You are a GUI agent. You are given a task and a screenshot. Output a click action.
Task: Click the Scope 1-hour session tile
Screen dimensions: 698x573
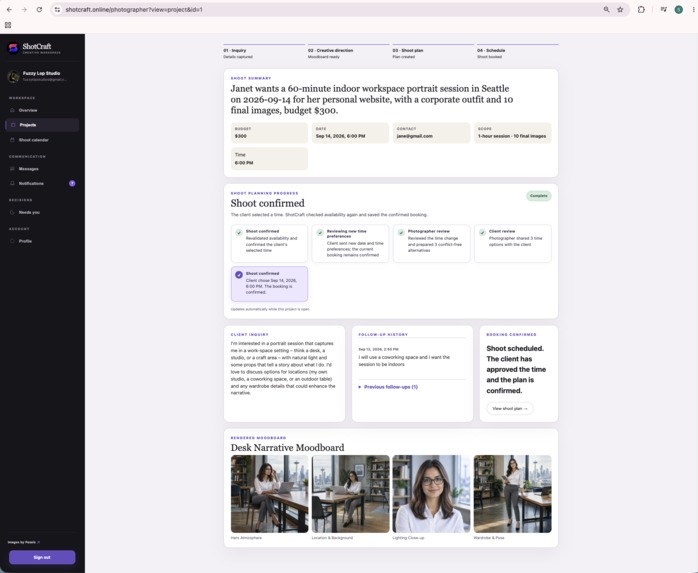pos(512,133)
